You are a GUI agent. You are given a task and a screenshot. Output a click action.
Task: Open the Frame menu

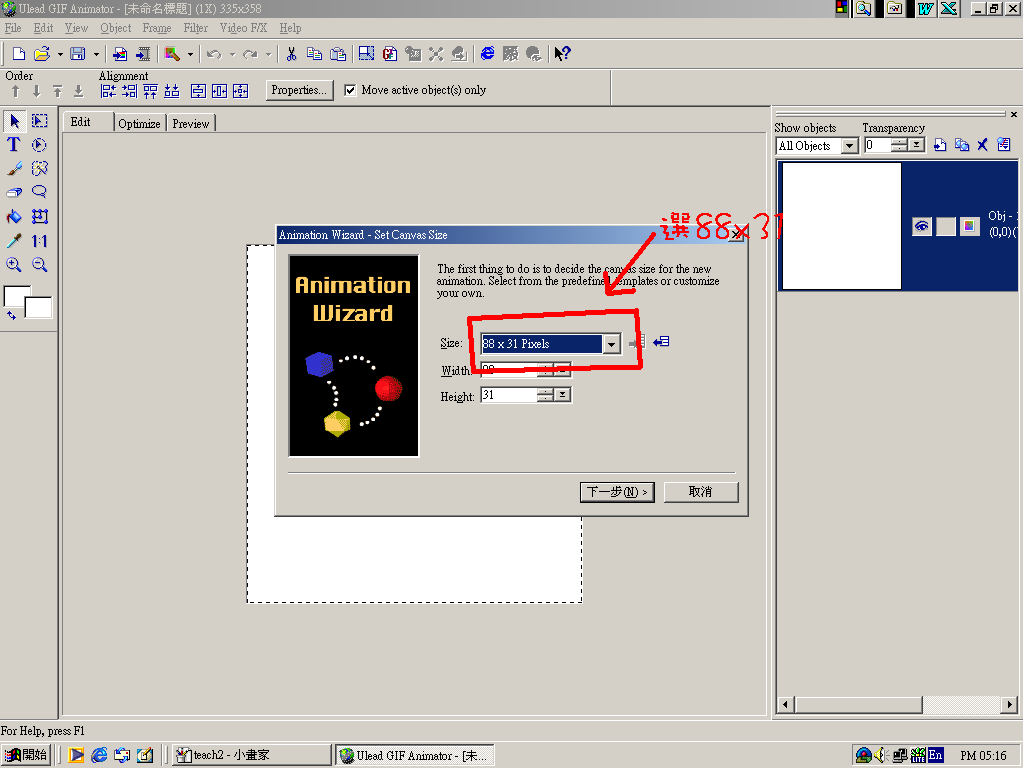(x=157, y=28)
